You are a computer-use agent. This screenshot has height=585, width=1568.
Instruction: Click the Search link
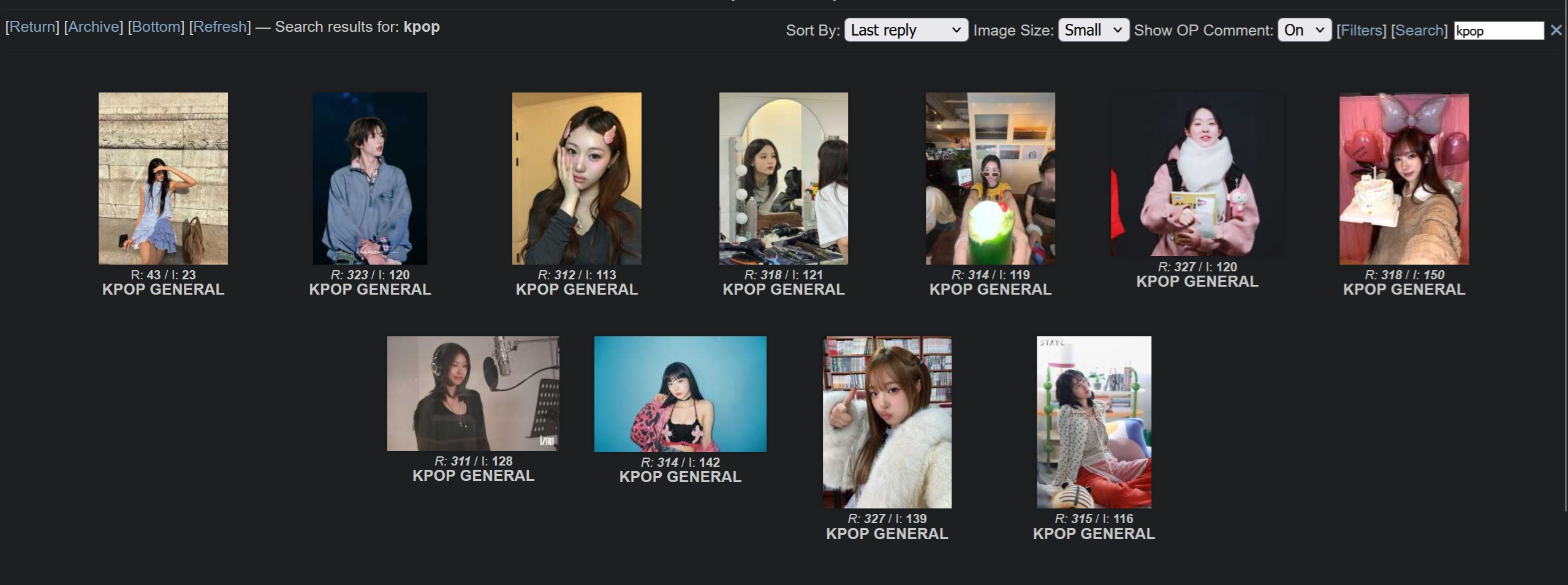[1419, 30]
